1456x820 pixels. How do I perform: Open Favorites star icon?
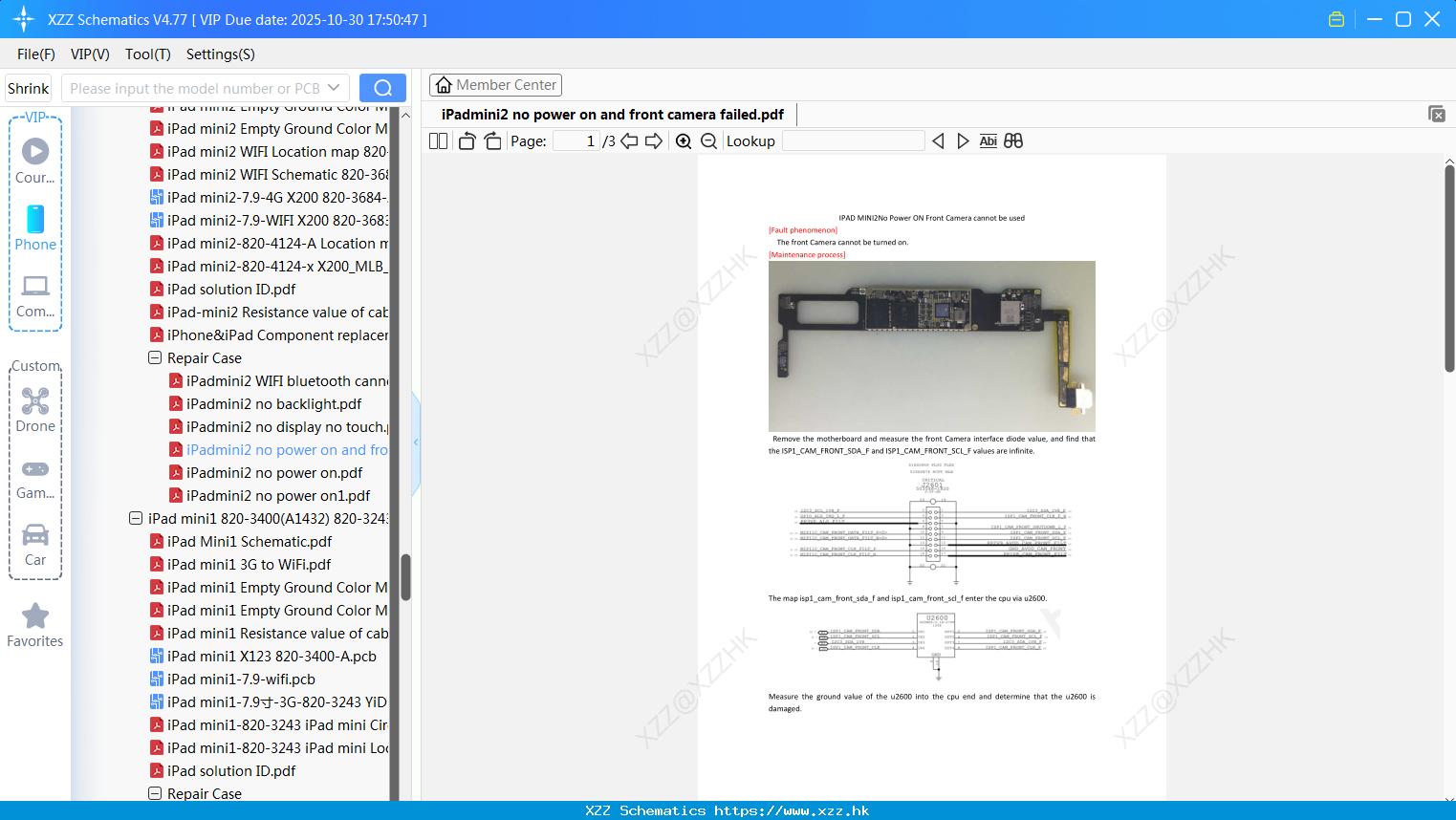pyautogui.click(x=35, y=626)
